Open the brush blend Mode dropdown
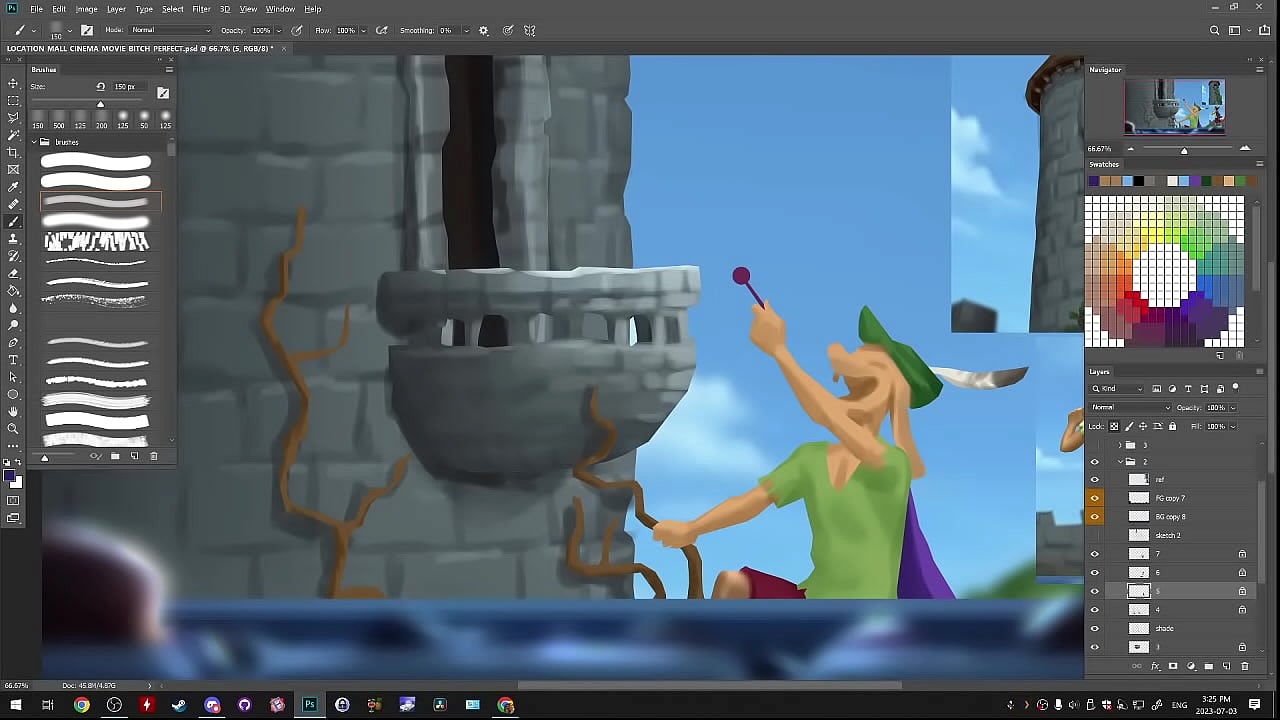The width and height of the screenshot is (1280, 720). click(x=170, y=30)
